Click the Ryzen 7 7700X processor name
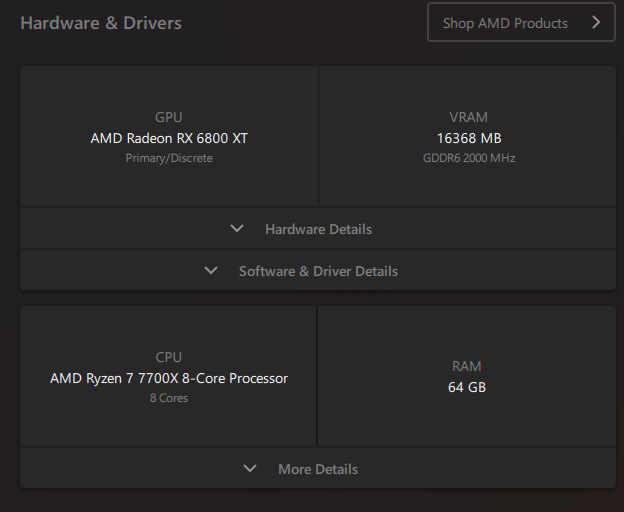624x512 pixels. point(169,378)
